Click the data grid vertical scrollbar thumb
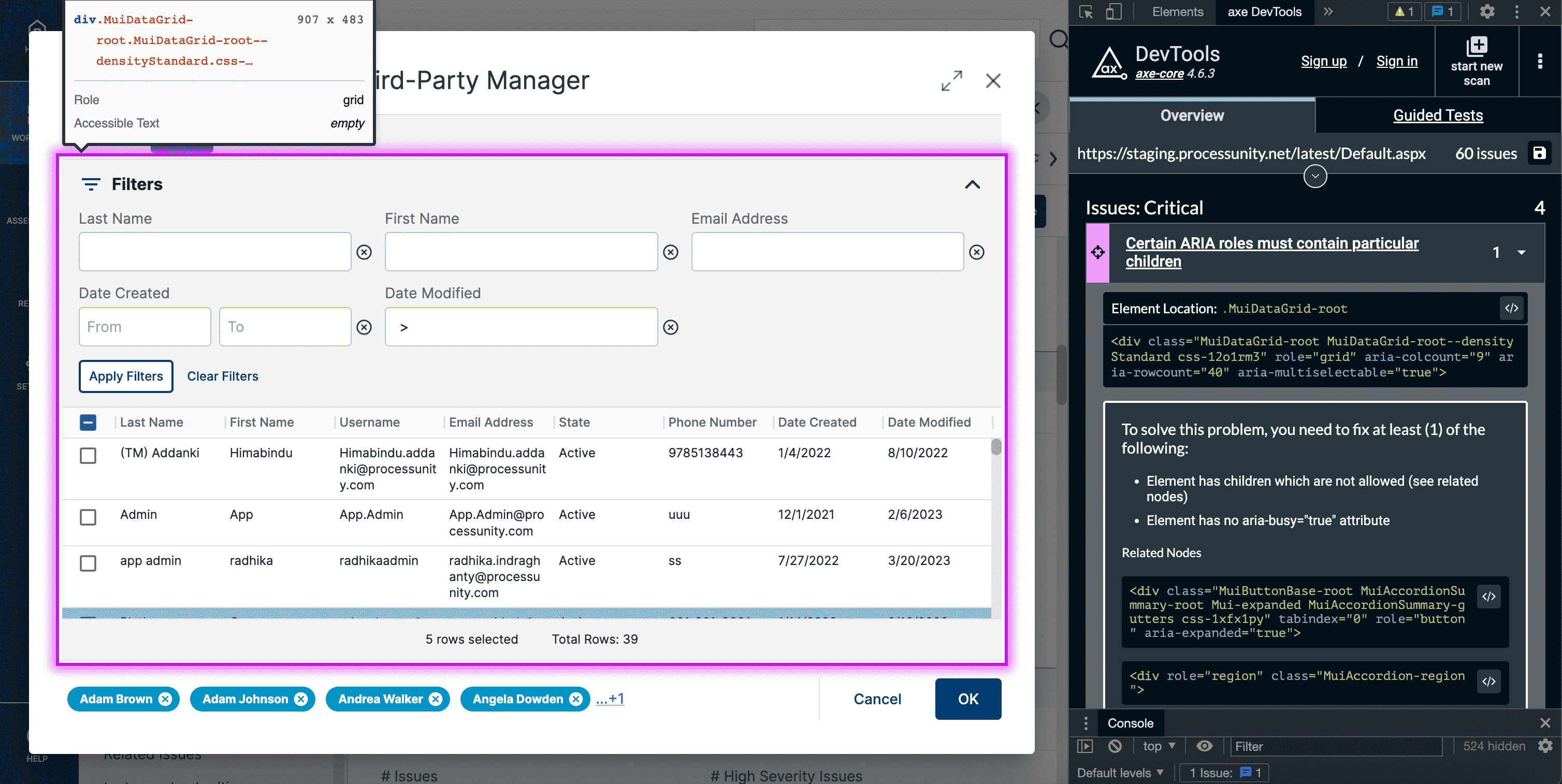The height and width of the screenshot is (784, 1562). (995, 447)
